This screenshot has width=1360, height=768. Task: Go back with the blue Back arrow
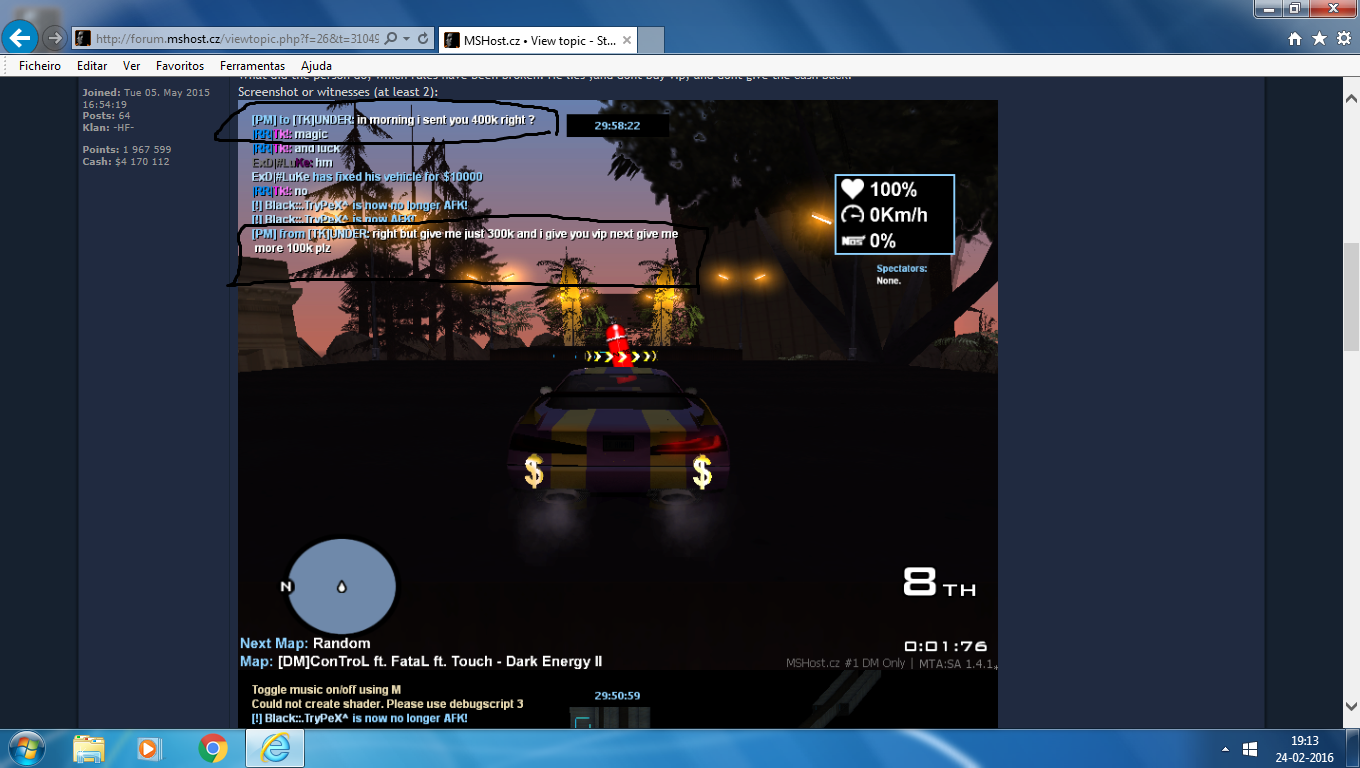pos(20,38)
